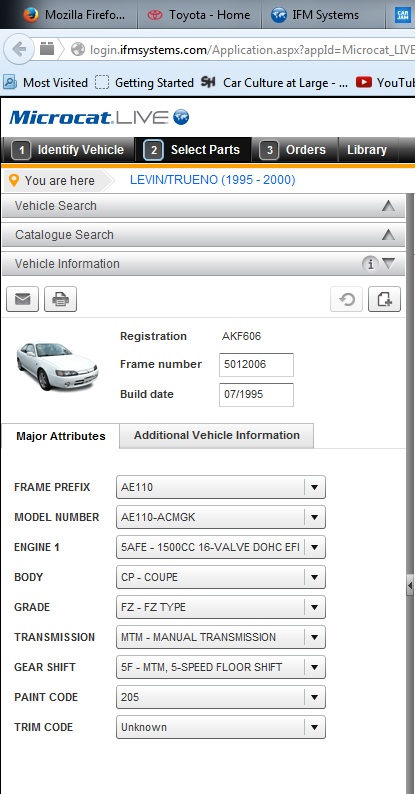
Task: Expand the Vehicle Search panel
Action: tap(203, 206)
